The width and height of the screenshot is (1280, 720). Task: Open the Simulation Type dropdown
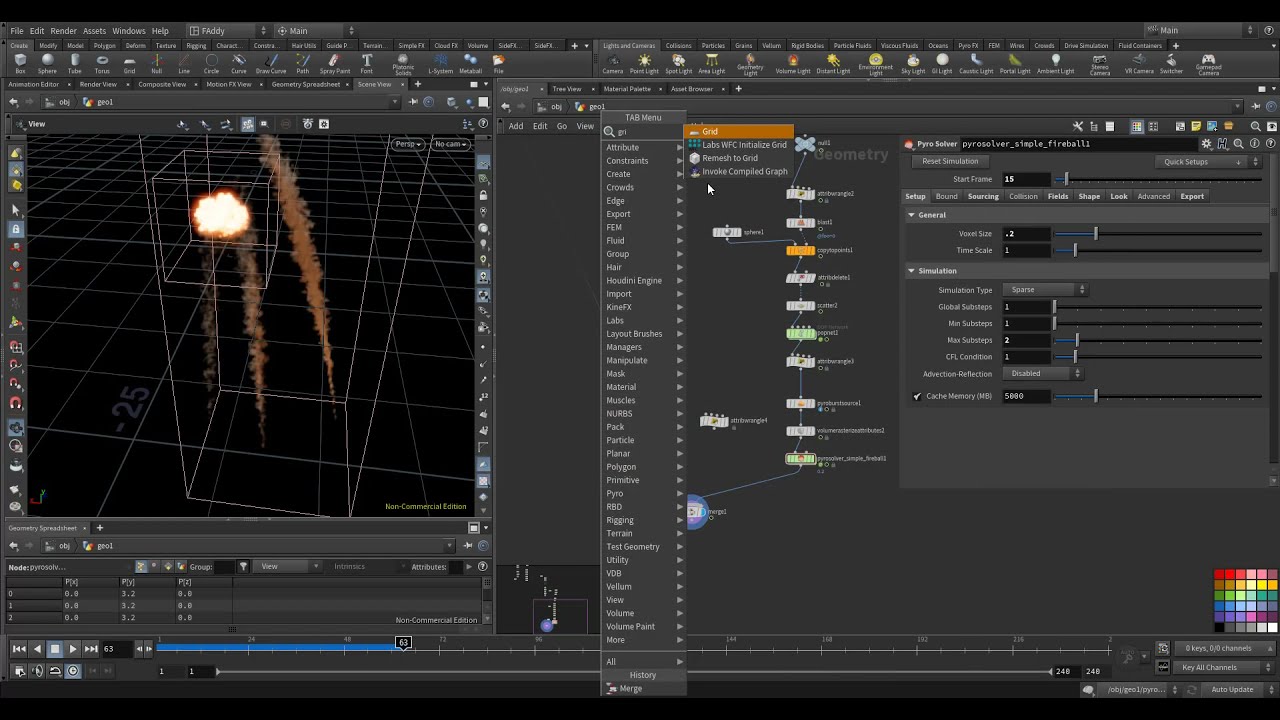click(x=1046, y=290)
